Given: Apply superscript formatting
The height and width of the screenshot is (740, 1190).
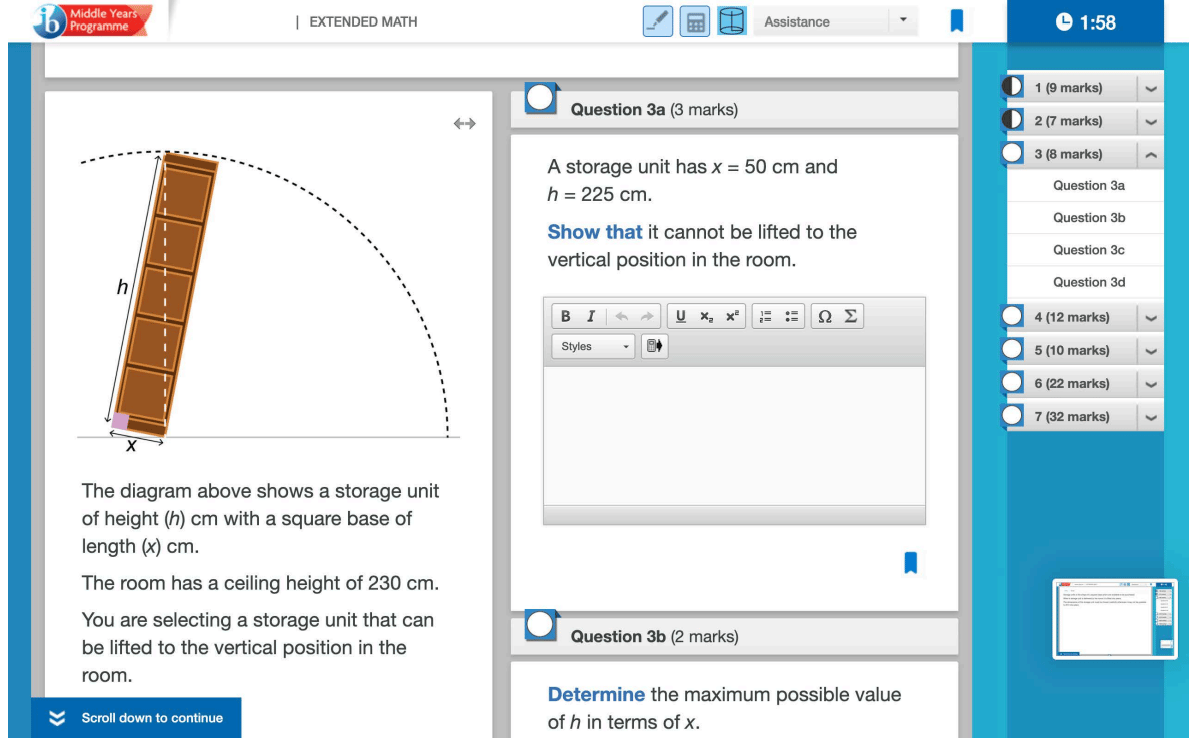Looking at the screenshot, I should (732, 316).
